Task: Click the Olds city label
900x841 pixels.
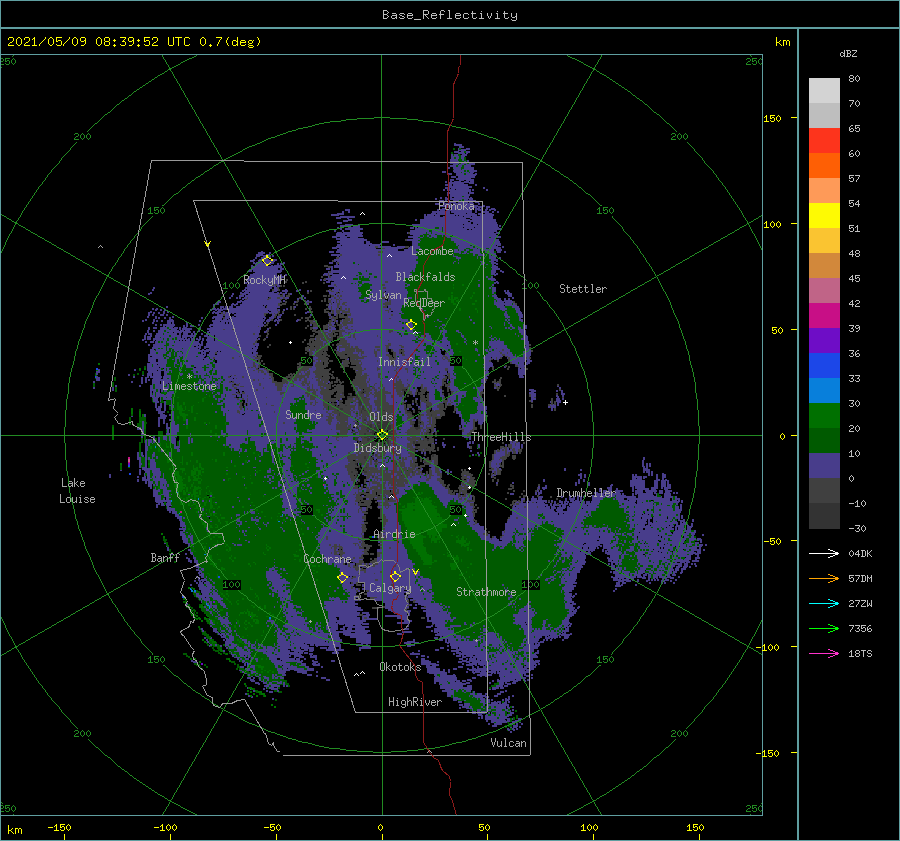Action: coord(381,417)
